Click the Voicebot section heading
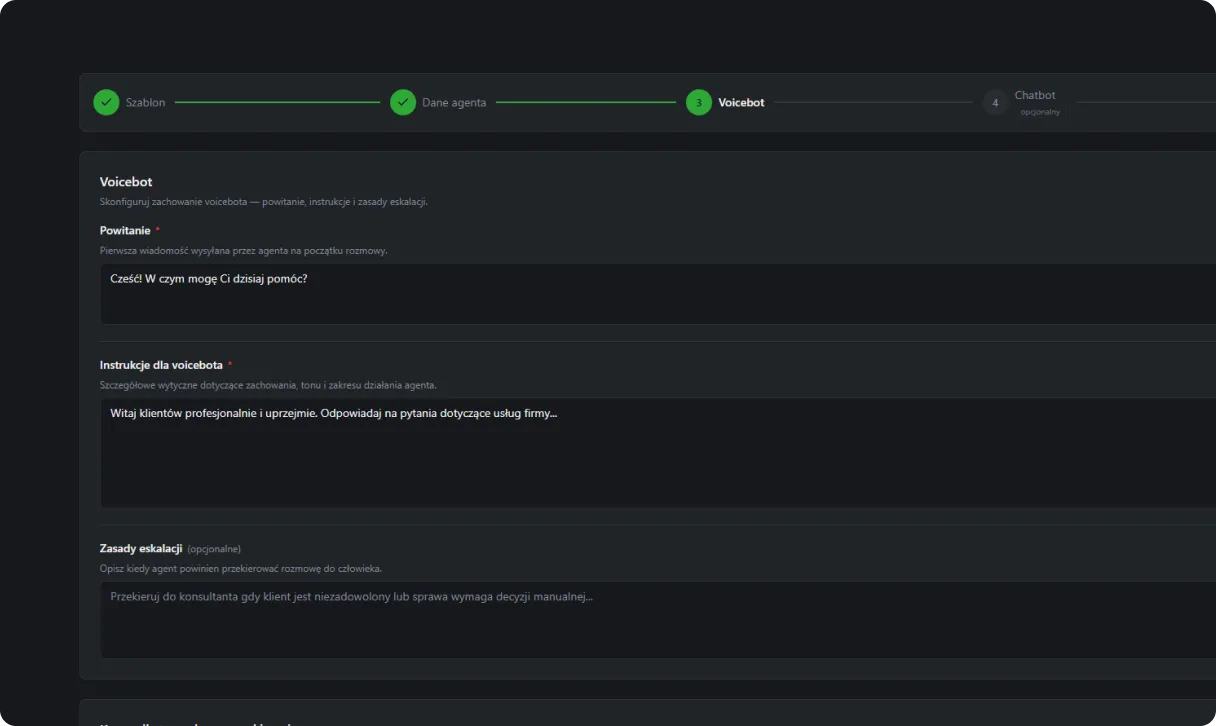Viewport: 1216px width, 726px height. (126, 182)
